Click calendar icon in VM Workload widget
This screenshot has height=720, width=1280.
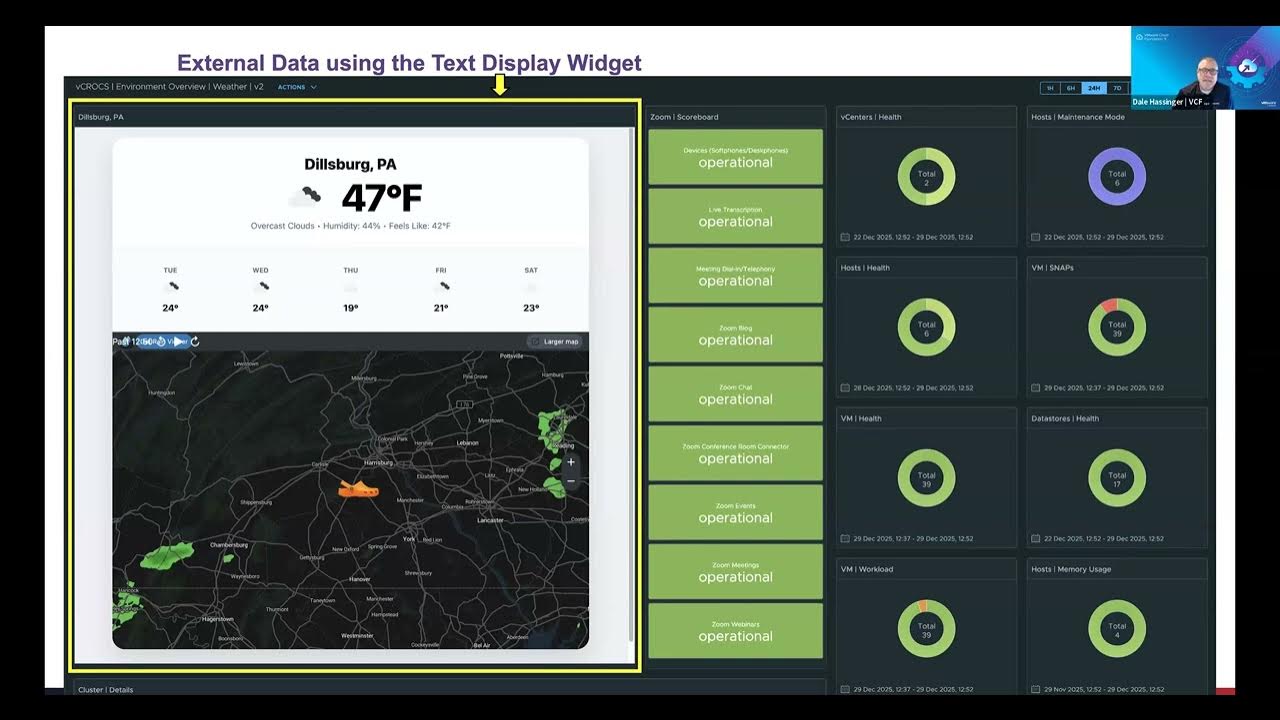[845, 689]
